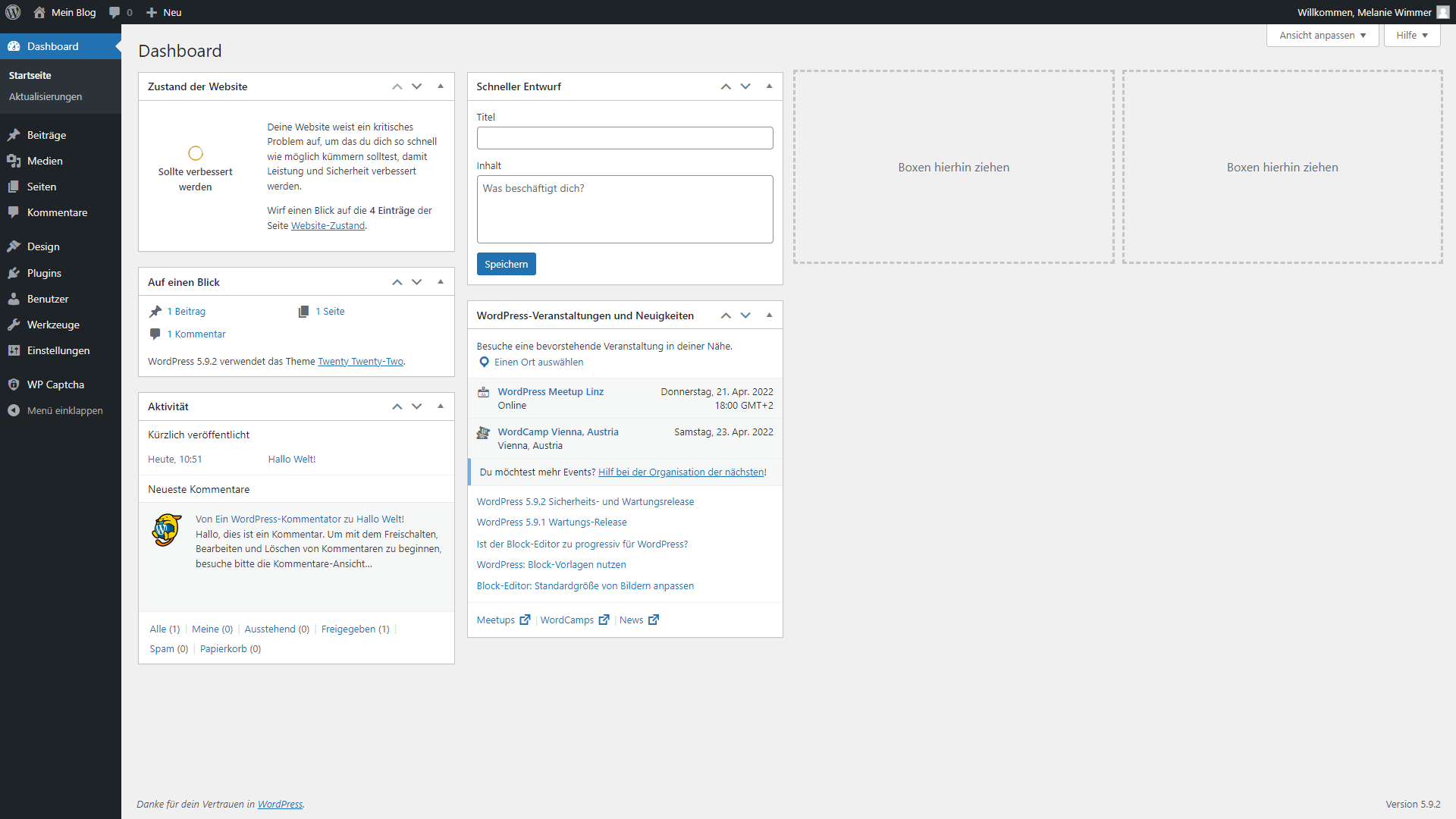Viewport: 1456px width, 819px height.
Task: Move Aktivität box down
Action: point(417,406)
